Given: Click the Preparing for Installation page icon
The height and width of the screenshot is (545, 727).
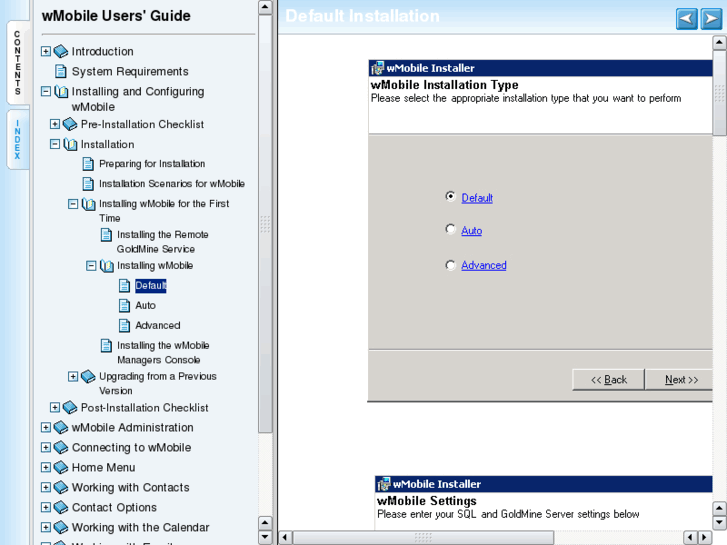Looking at the screenshot, I should click(x=88, y=163).
